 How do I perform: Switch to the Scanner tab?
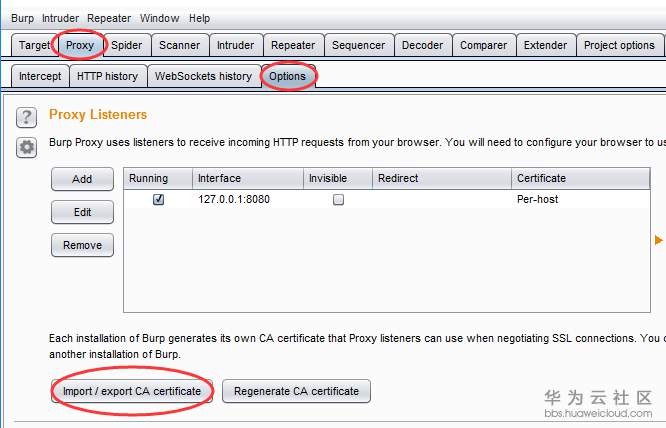click(180, 45)
